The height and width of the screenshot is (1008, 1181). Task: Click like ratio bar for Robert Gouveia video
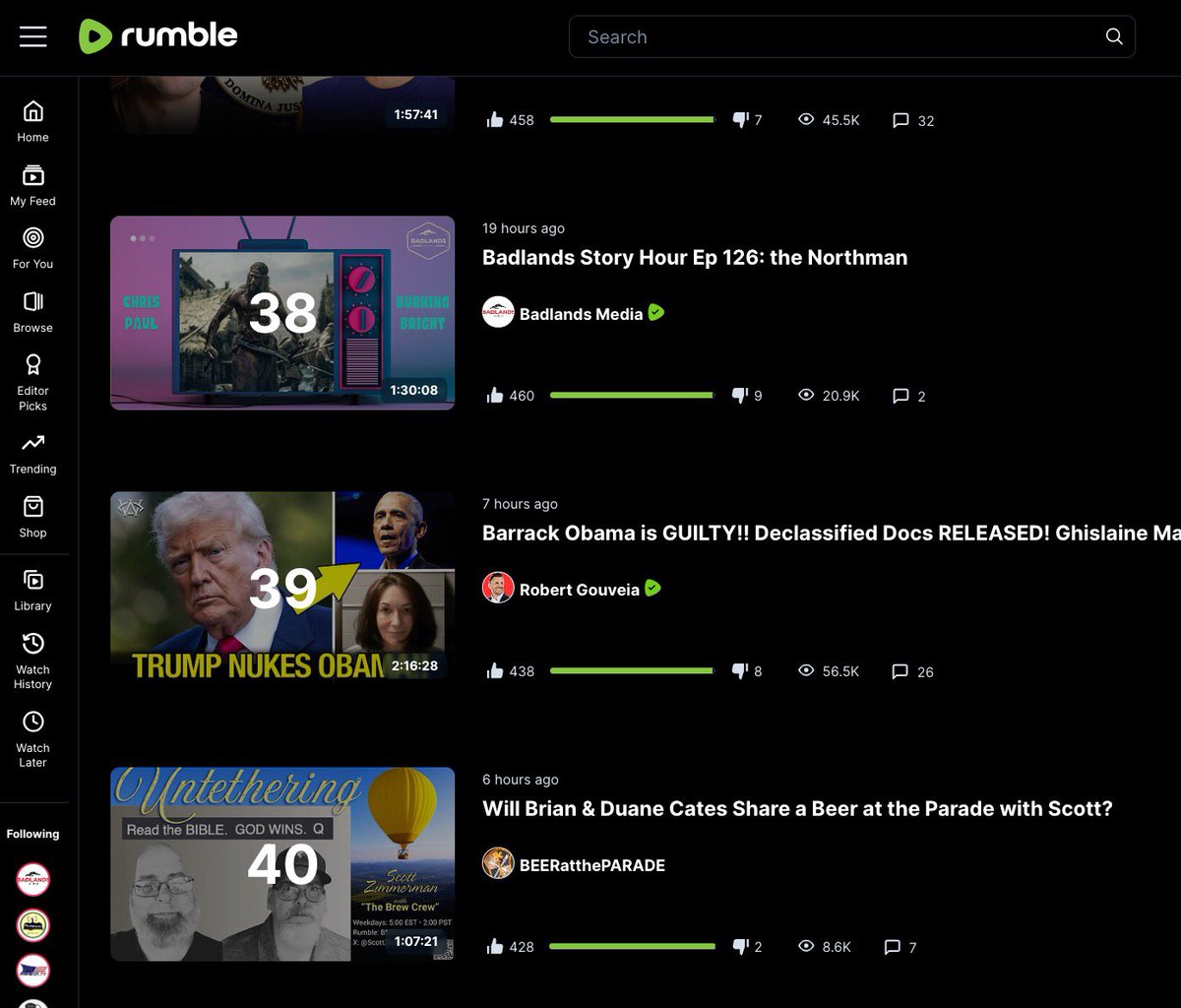coord(633,670)
